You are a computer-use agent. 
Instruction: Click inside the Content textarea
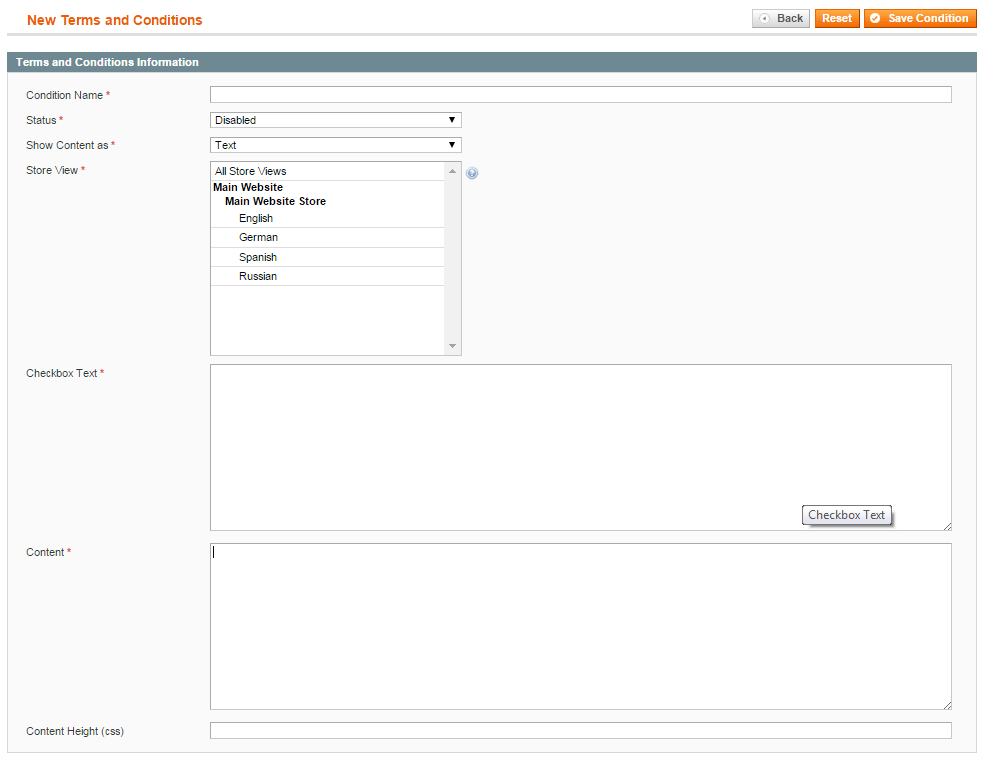[x=580, y=626]
